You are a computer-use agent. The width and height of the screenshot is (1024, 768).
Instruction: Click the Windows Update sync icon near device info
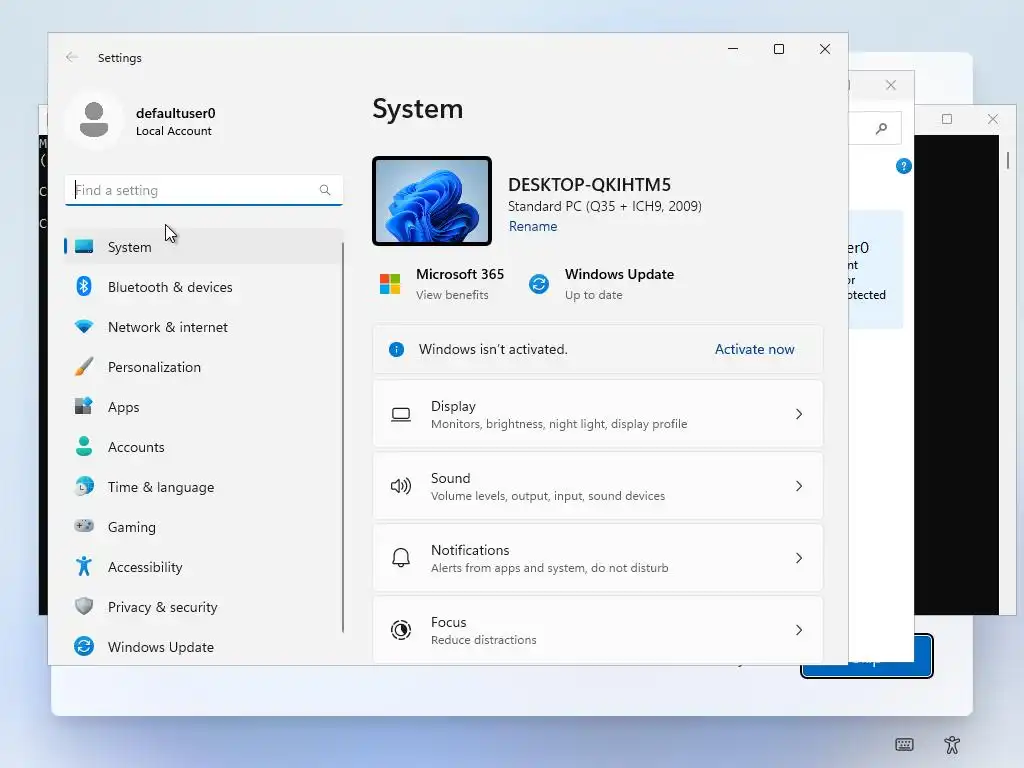coord(539,284)
